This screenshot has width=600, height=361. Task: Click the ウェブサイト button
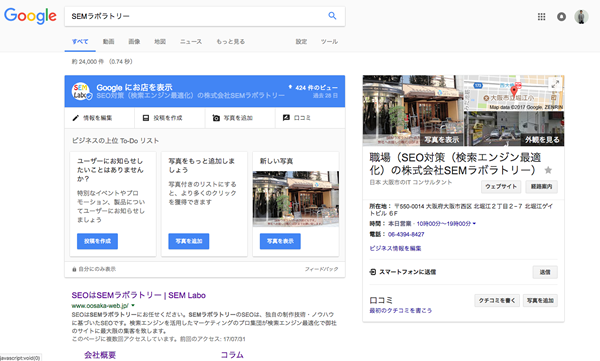pos(501,186)
